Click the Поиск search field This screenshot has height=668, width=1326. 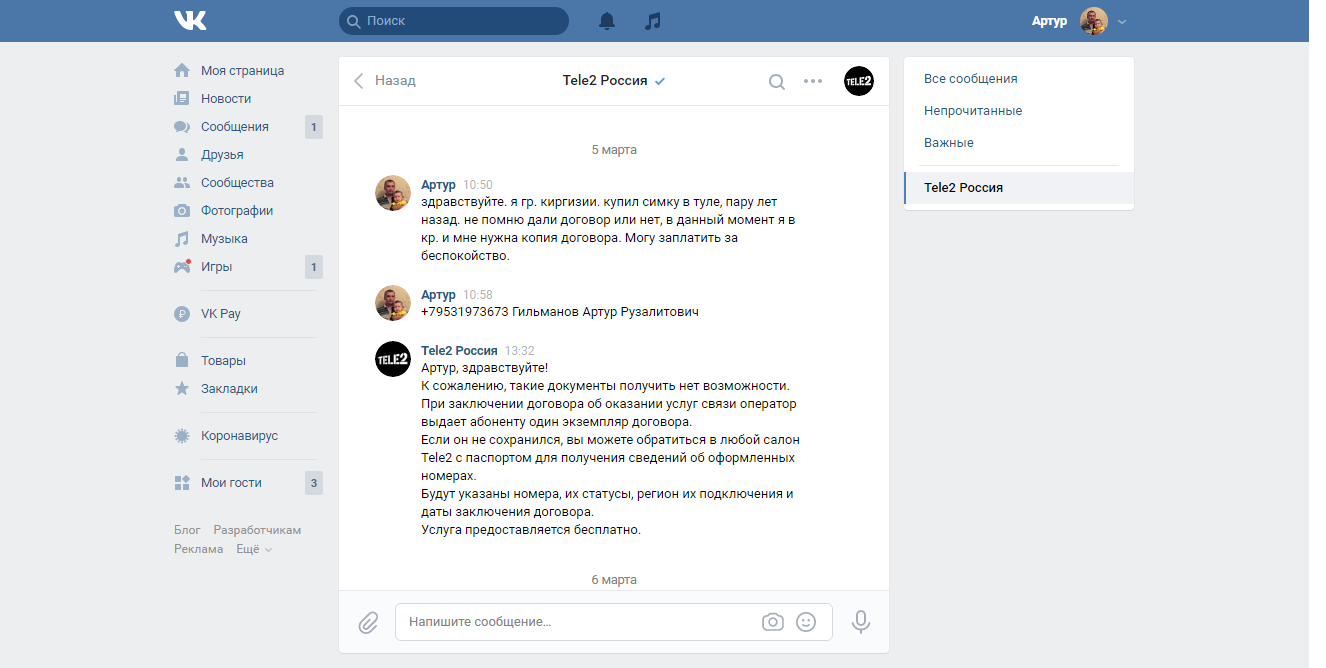(453, 21)
